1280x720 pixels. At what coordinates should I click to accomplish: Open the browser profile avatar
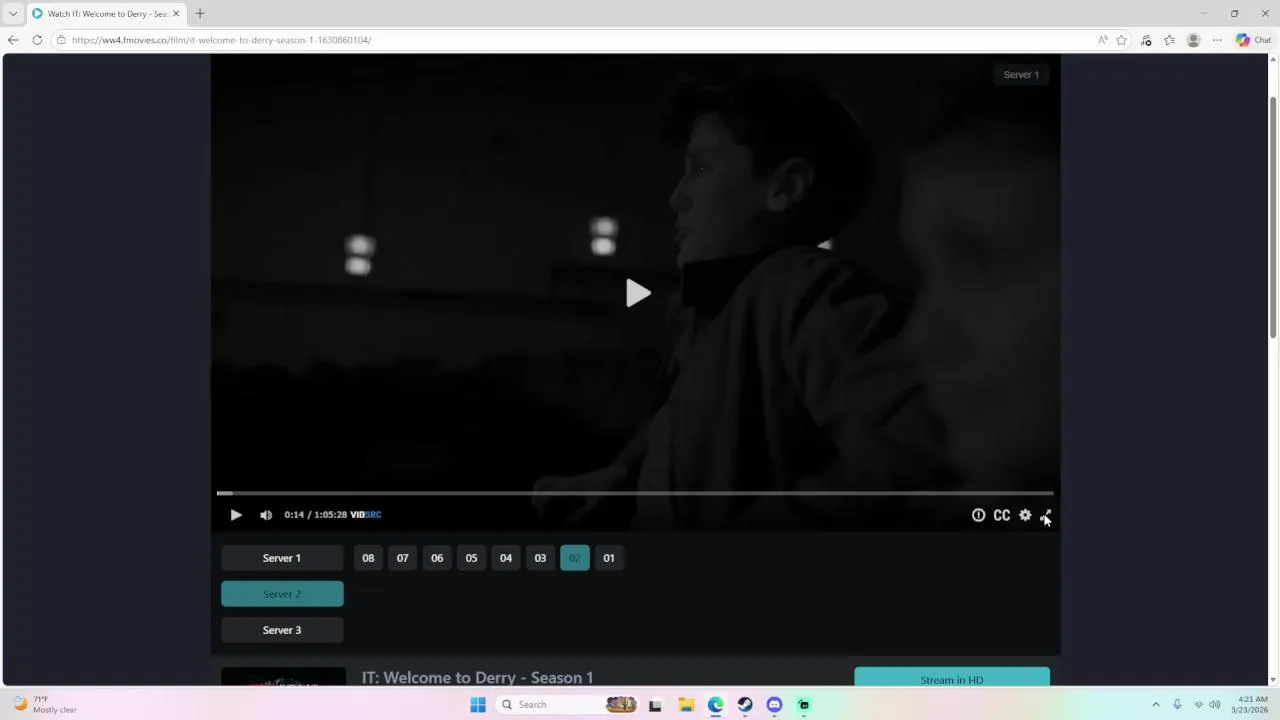pos(1193,40)
